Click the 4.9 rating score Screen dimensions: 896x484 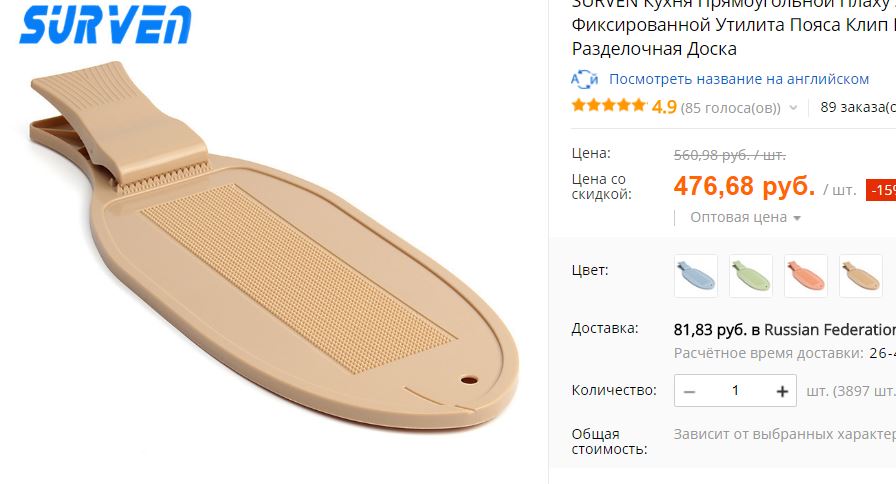[x=664, y=107]
